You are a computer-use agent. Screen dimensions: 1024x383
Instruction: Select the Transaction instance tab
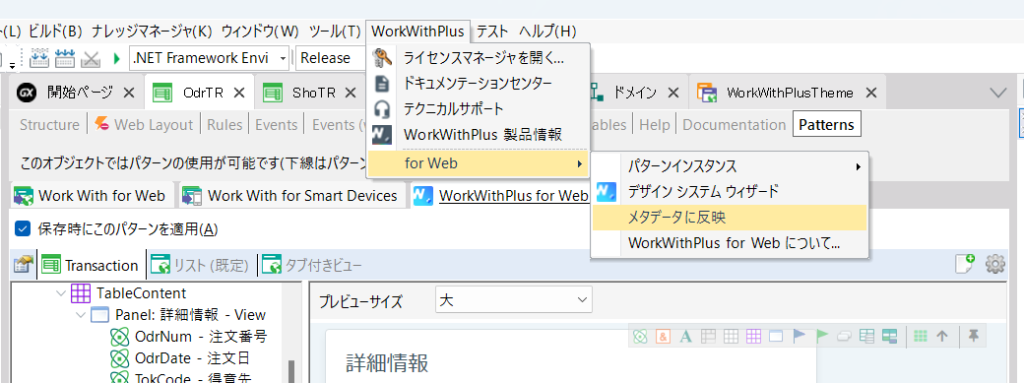90,265
